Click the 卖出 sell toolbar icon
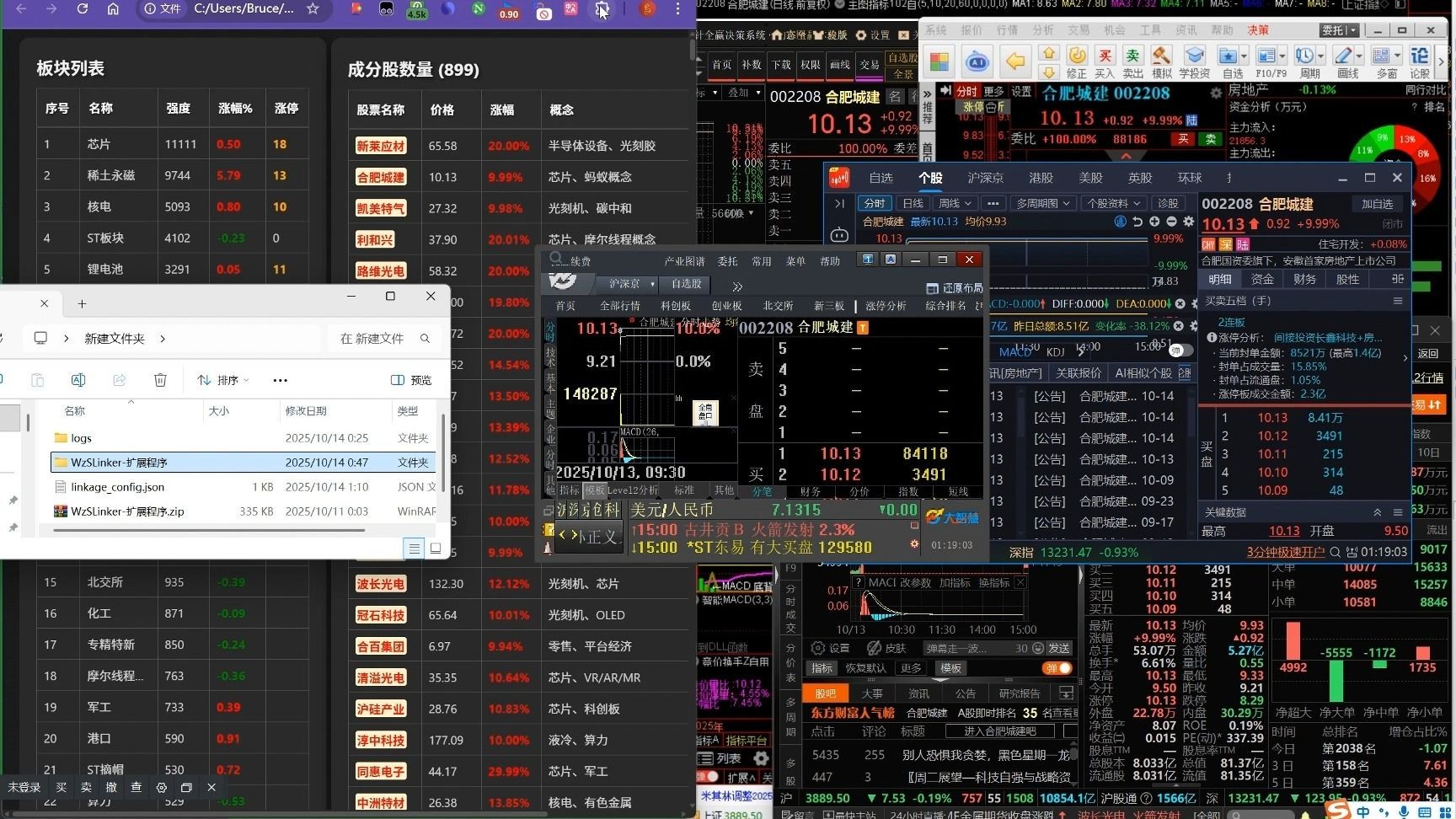 1133,62
